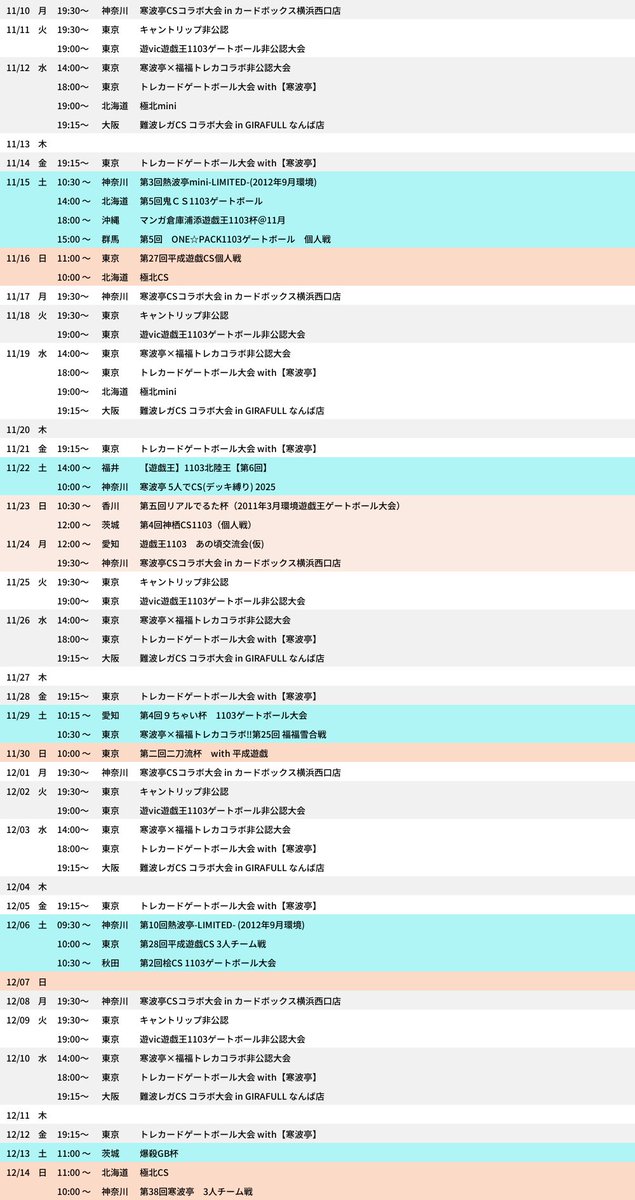Click the 秋田 location cell
Screen dimensions: 635x1200
click(111, 963)
